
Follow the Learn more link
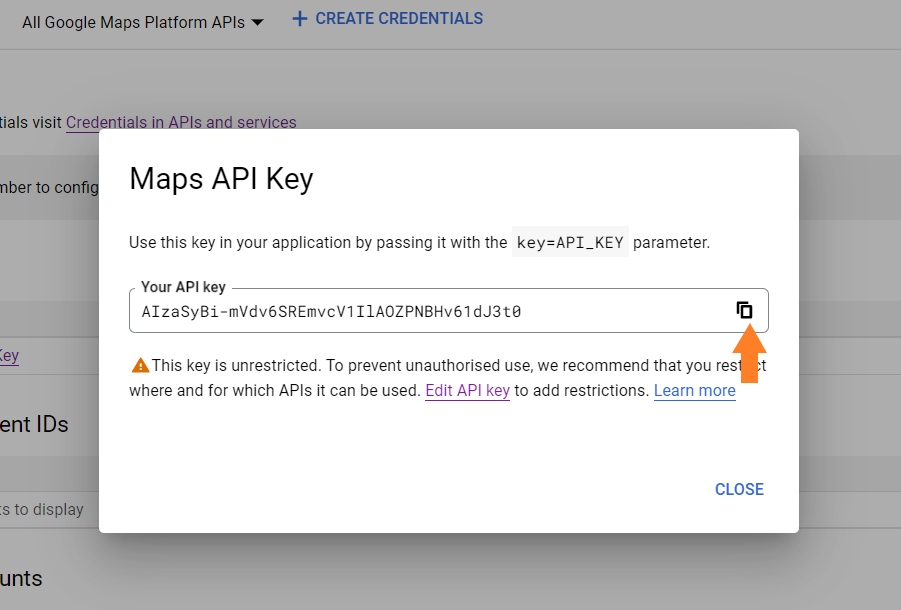695,391
